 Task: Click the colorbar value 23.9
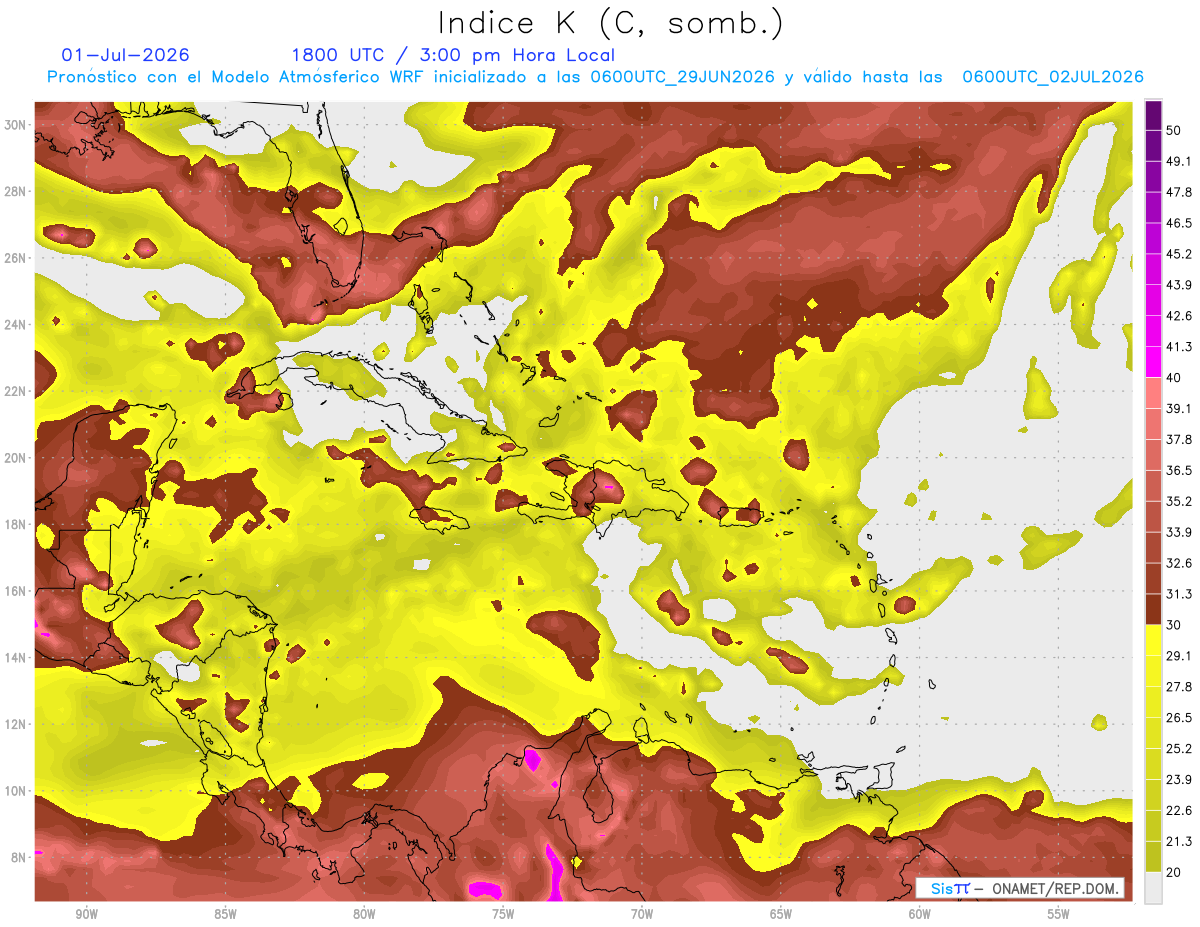pos(1178,779)
